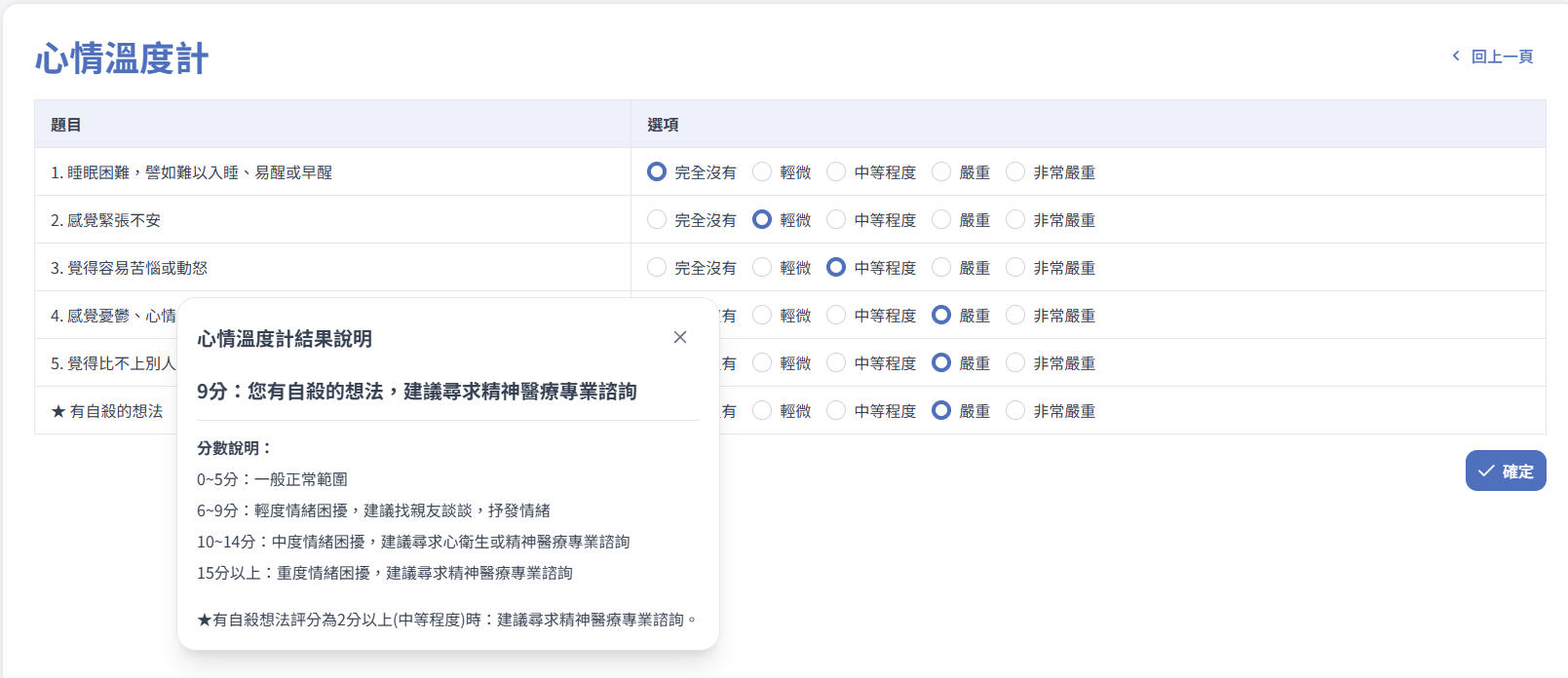This screenshot has height=678, width=1568.
Task: Pick 非常嚴重 for question 4 感覺憂鬱
Action: point(1015,316)
